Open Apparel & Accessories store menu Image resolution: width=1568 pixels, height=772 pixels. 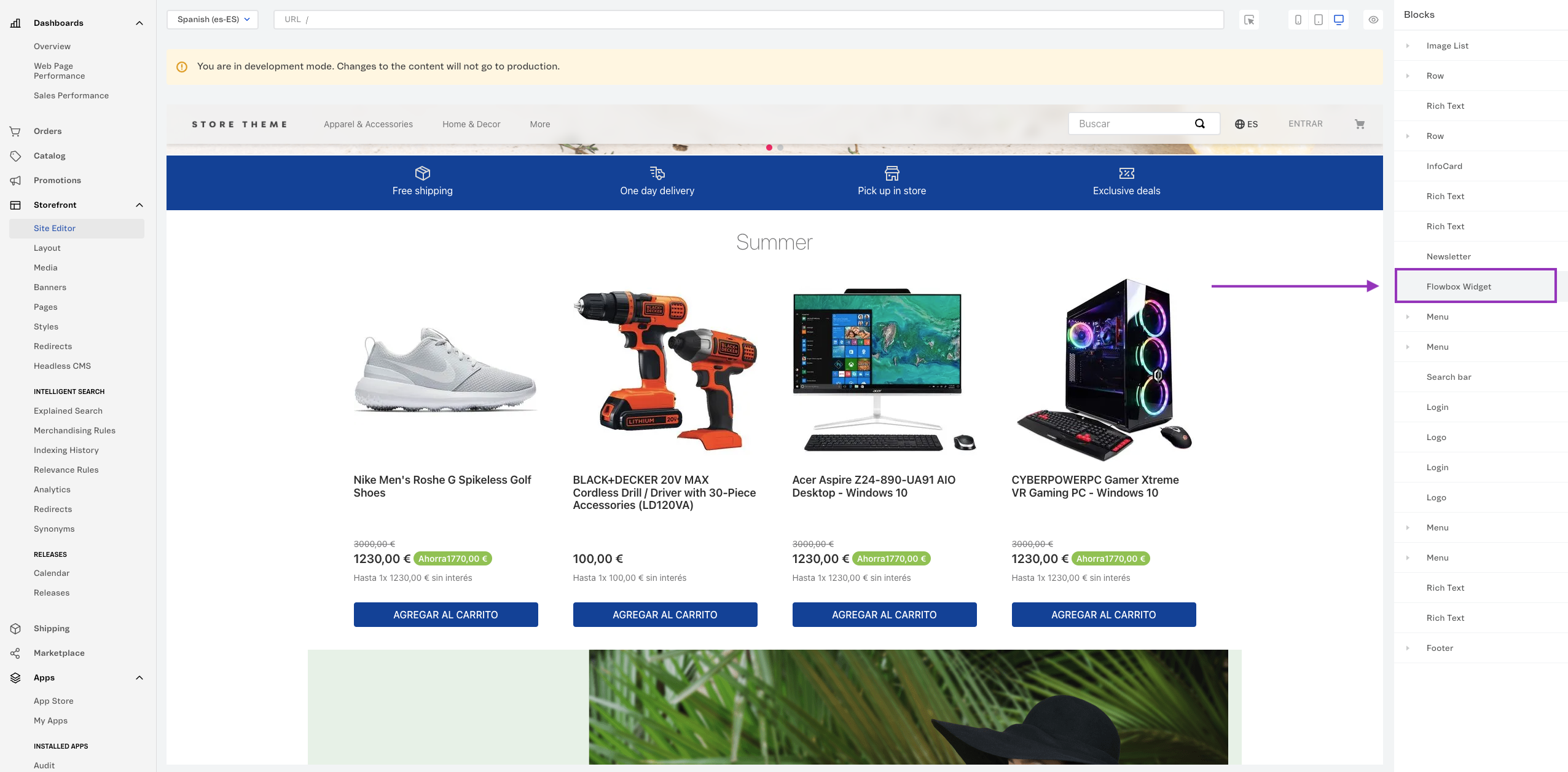point(368,124)
